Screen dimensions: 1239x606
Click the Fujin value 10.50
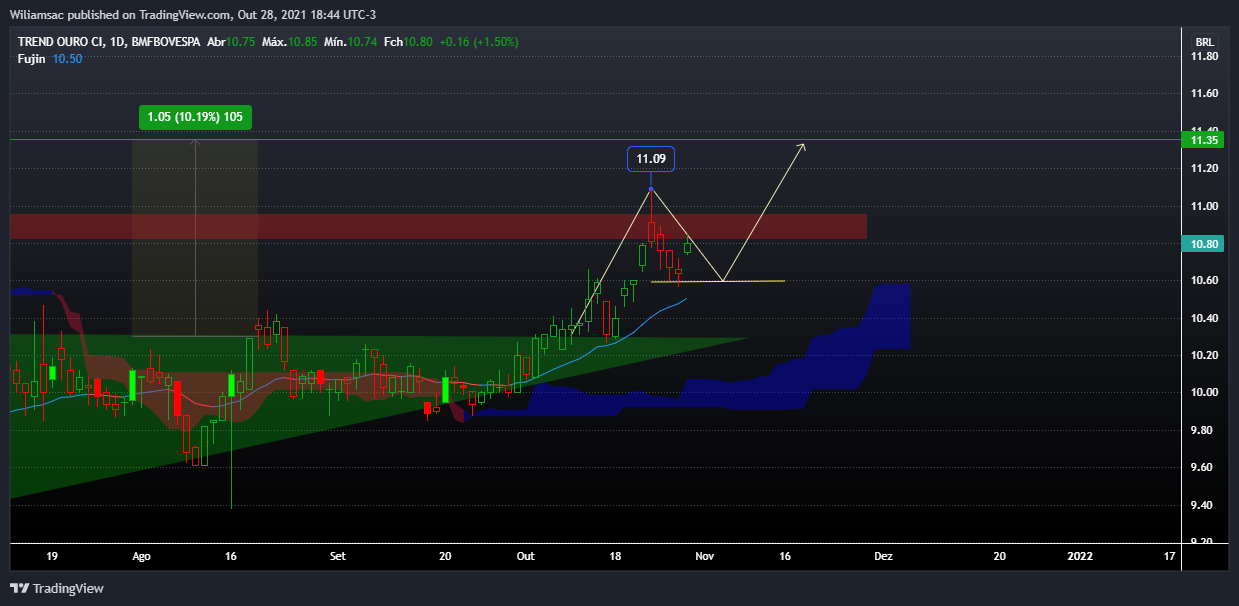[x=68, y=59]
